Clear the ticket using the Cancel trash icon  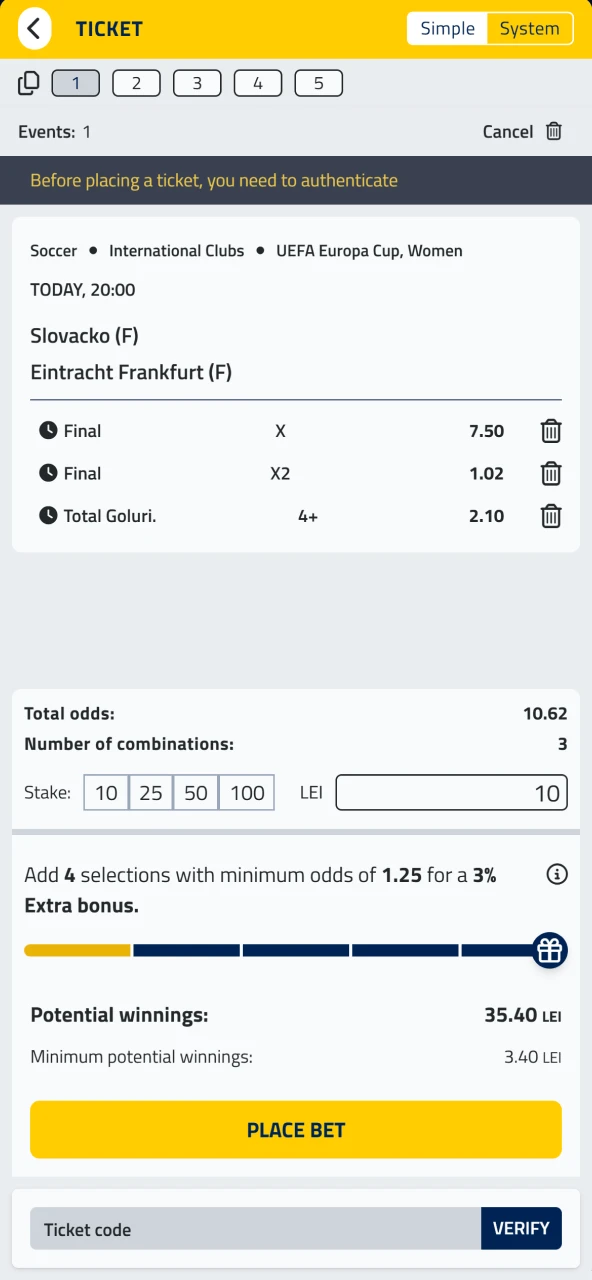(555, 131)
